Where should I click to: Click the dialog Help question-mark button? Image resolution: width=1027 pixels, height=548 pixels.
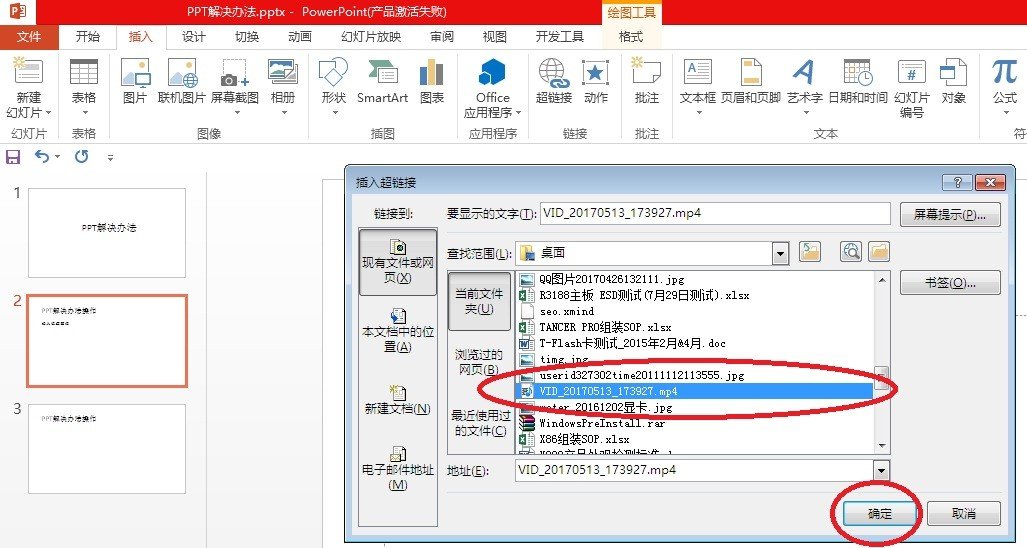click(958, 182)
